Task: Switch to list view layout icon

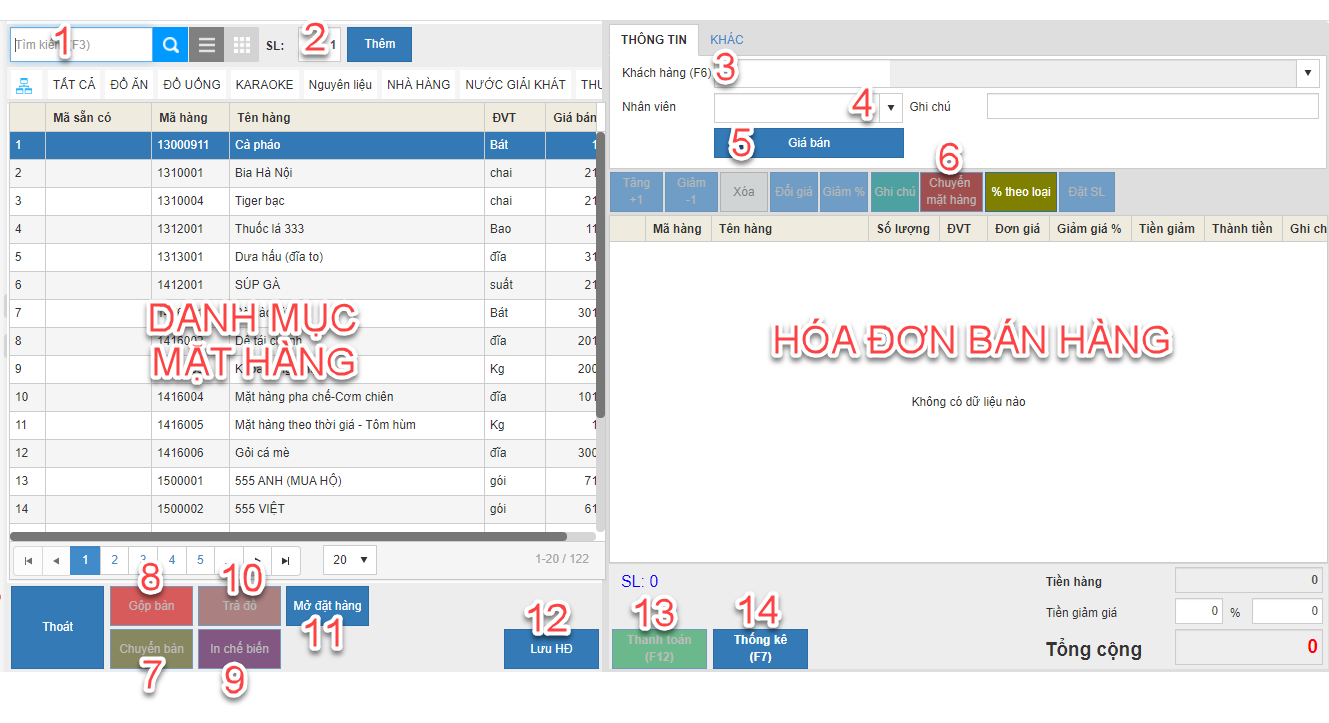Action: 206,45
